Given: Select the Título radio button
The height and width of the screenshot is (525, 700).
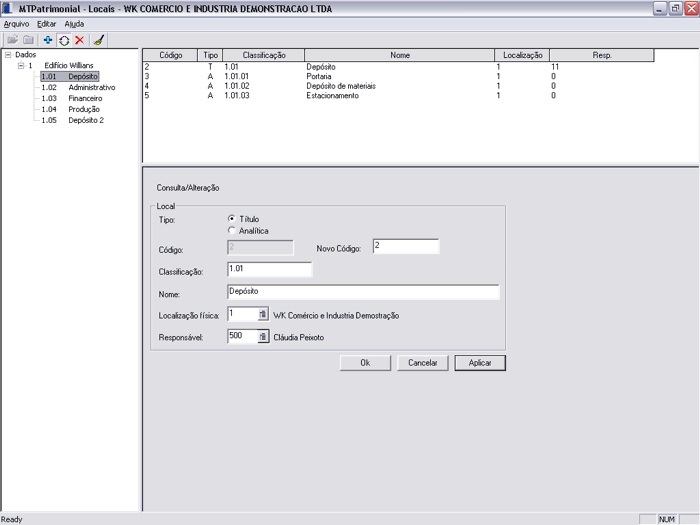Looking at the screenshot, I should pyautogui.click(x=232, y=218).
